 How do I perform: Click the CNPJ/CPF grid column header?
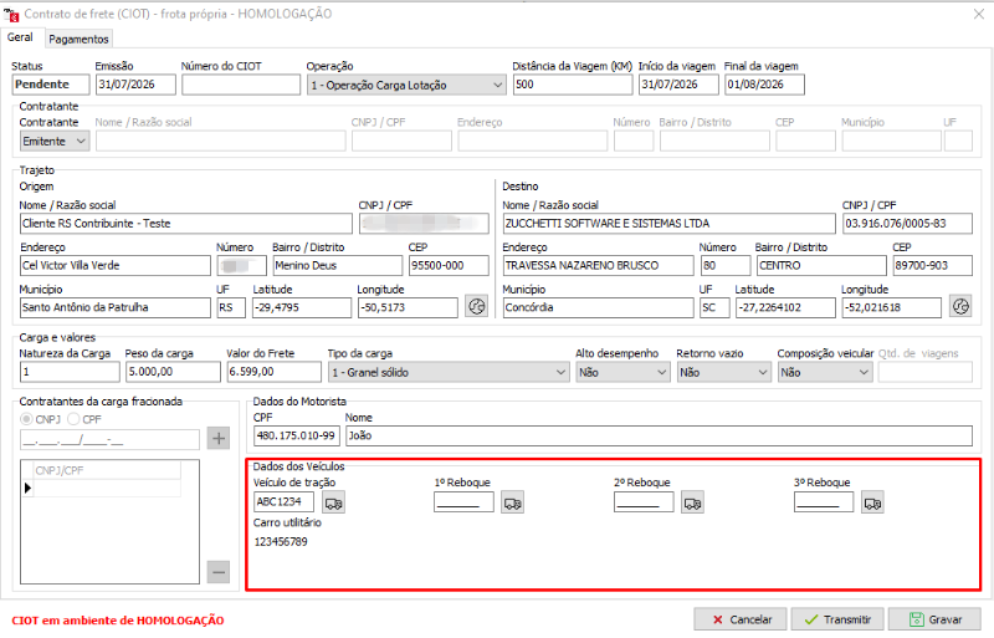[x=106, y=471]
